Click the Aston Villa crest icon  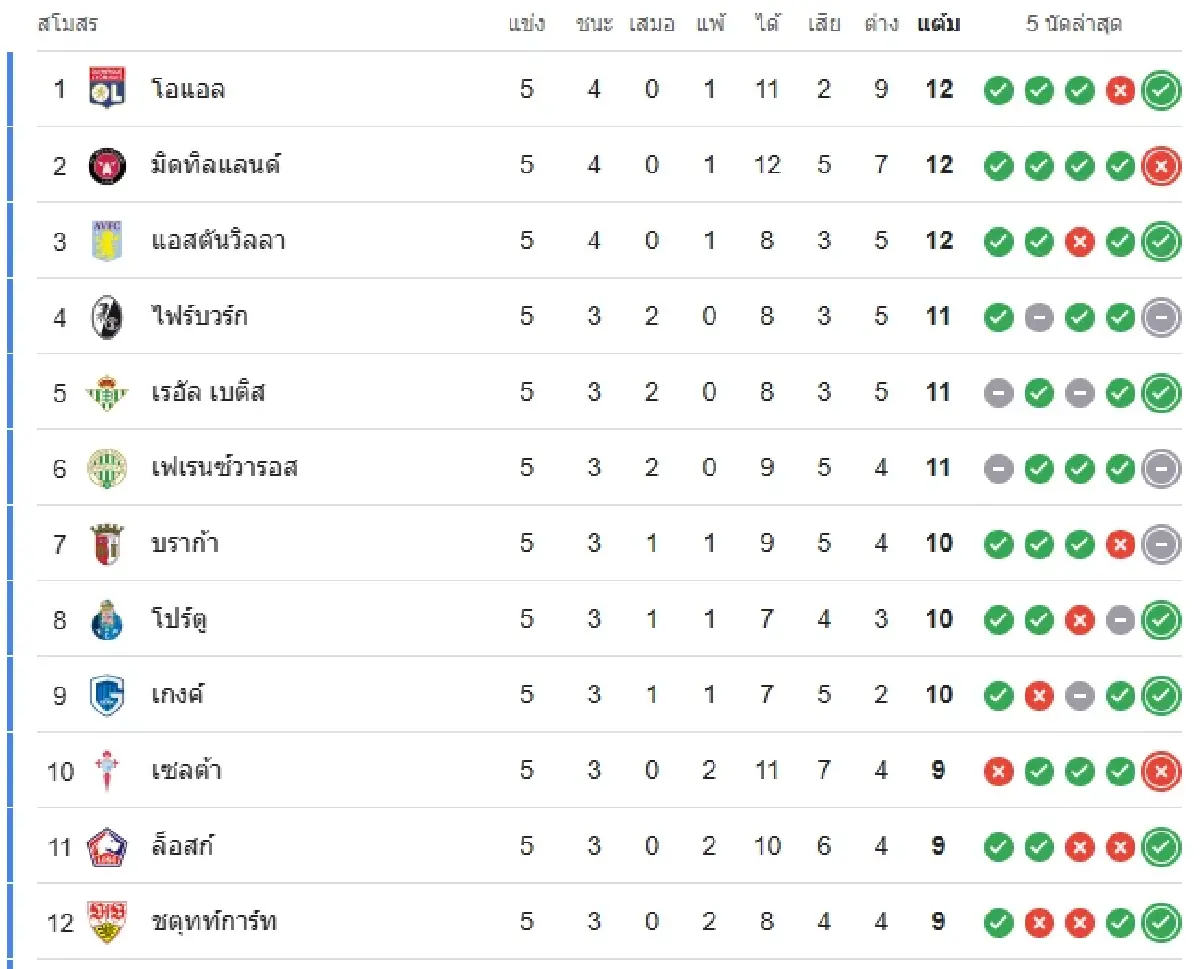point(106,241)
